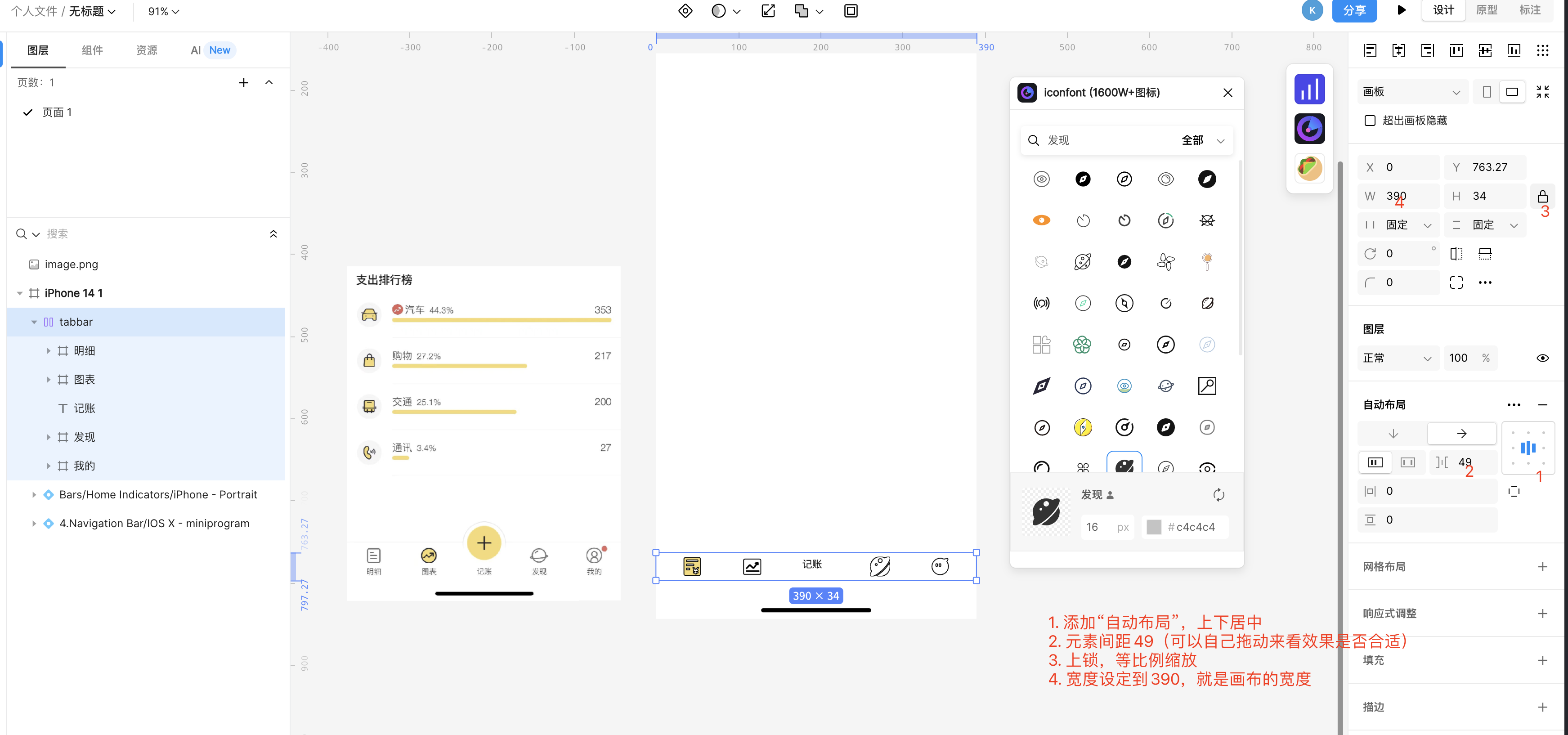The height and width of the screenshot is (735, 1568).
Task: Open the 91% zoom dropdown
Action: tap(163, 12)
